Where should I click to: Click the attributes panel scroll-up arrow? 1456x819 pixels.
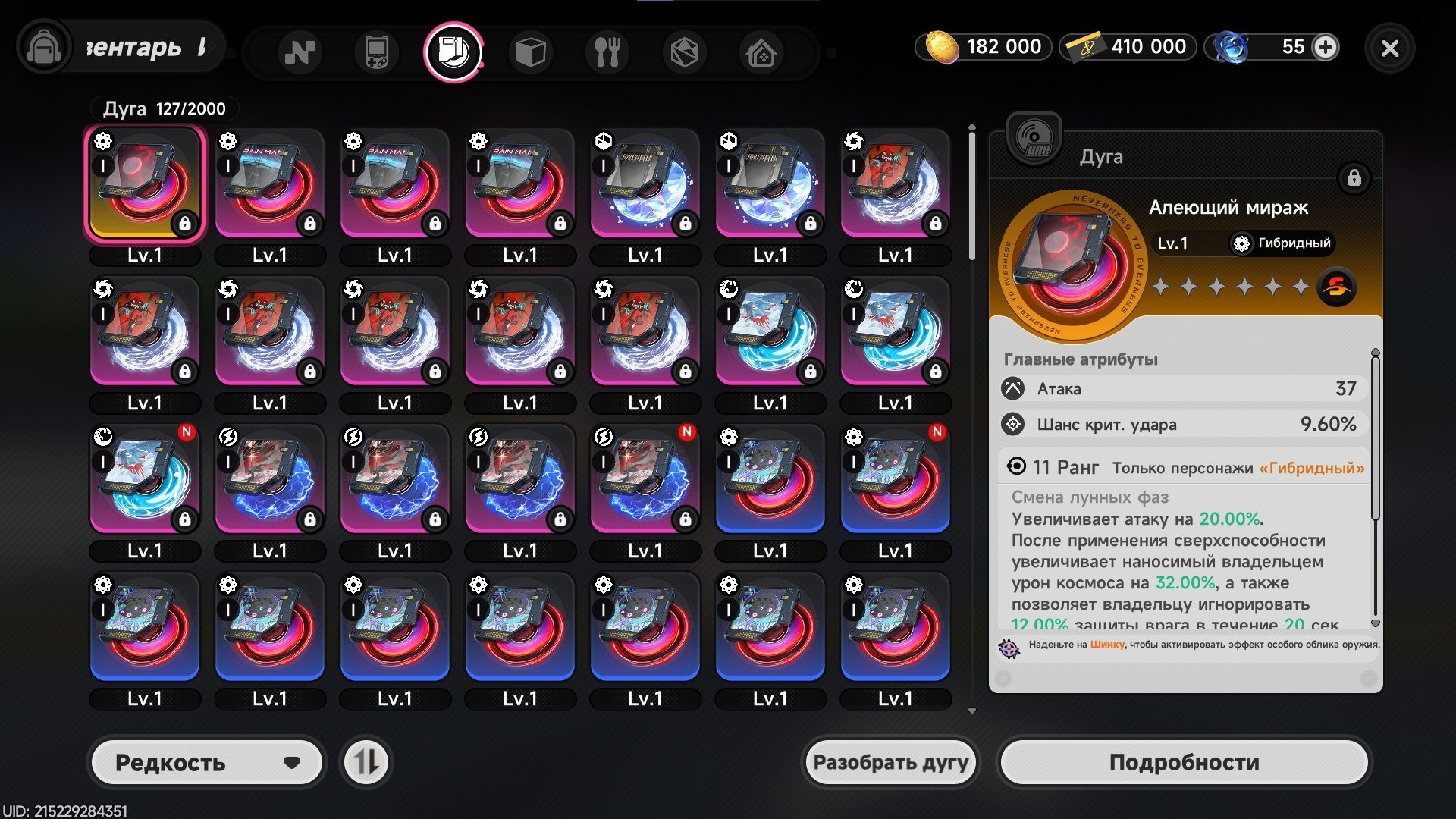point(1375,353)
